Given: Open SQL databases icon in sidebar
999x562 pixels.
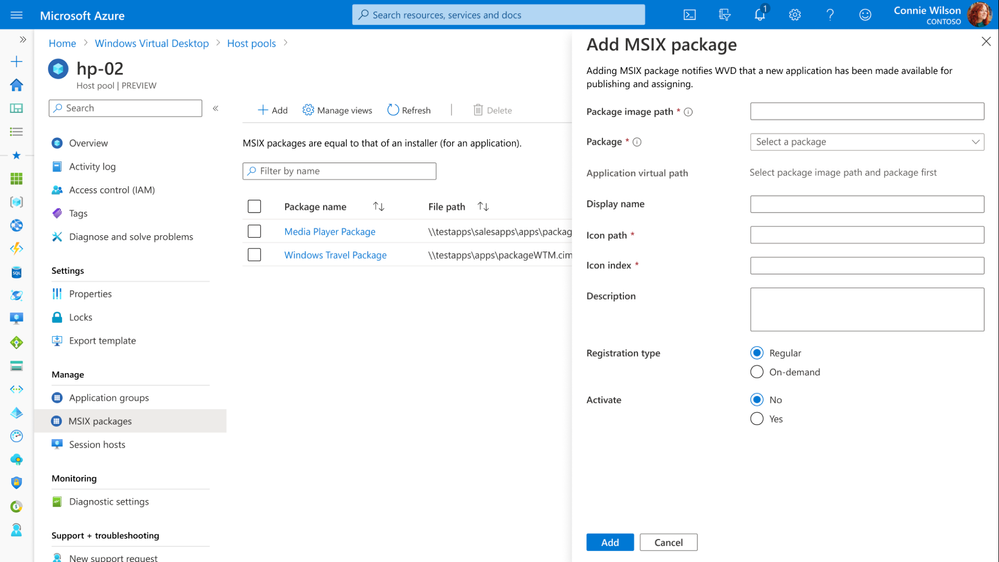Looking at the screenshot, I should point(17,272).
